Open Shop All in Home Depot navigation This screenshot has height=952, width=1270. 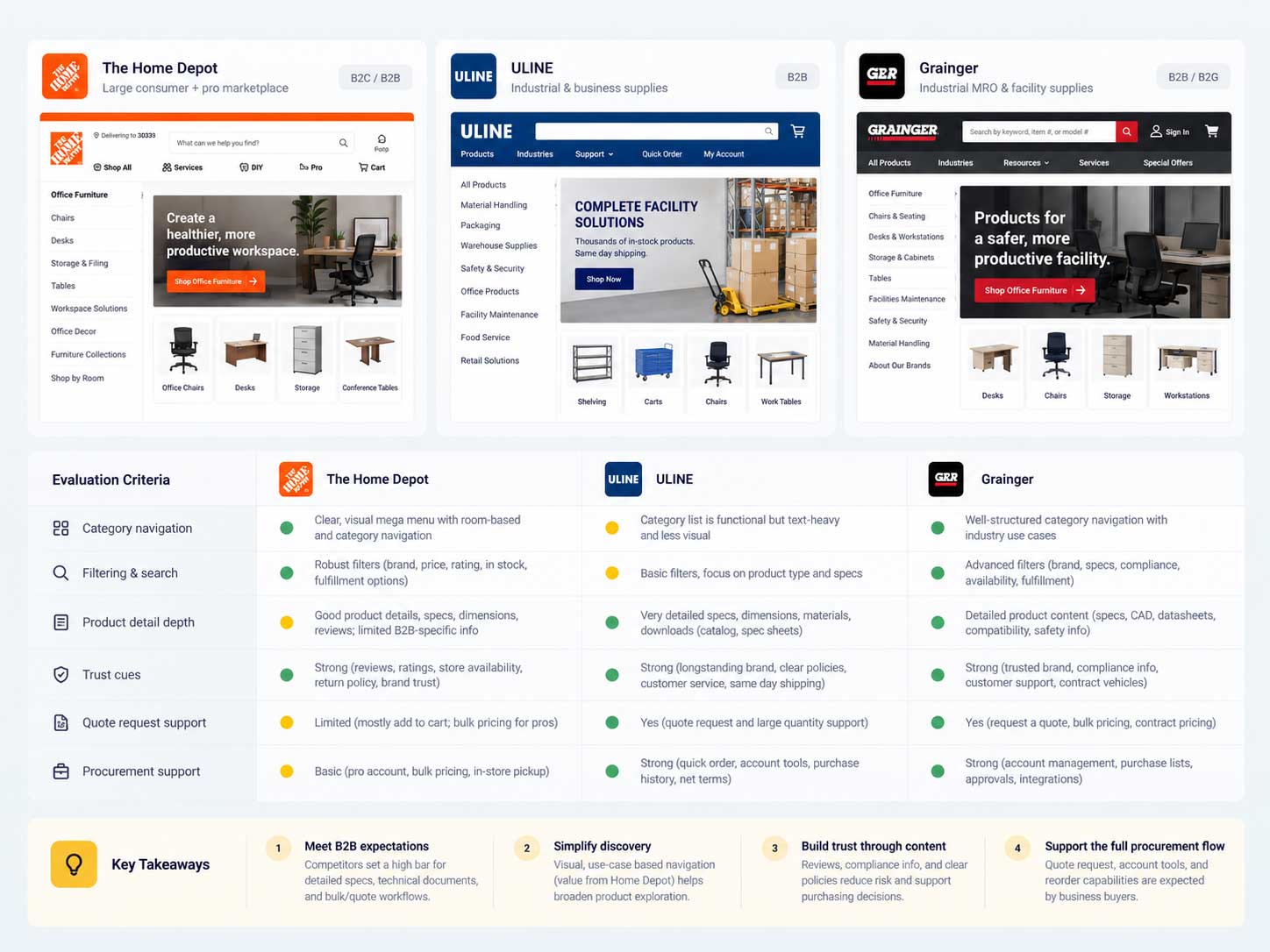[x=112, y=167]
